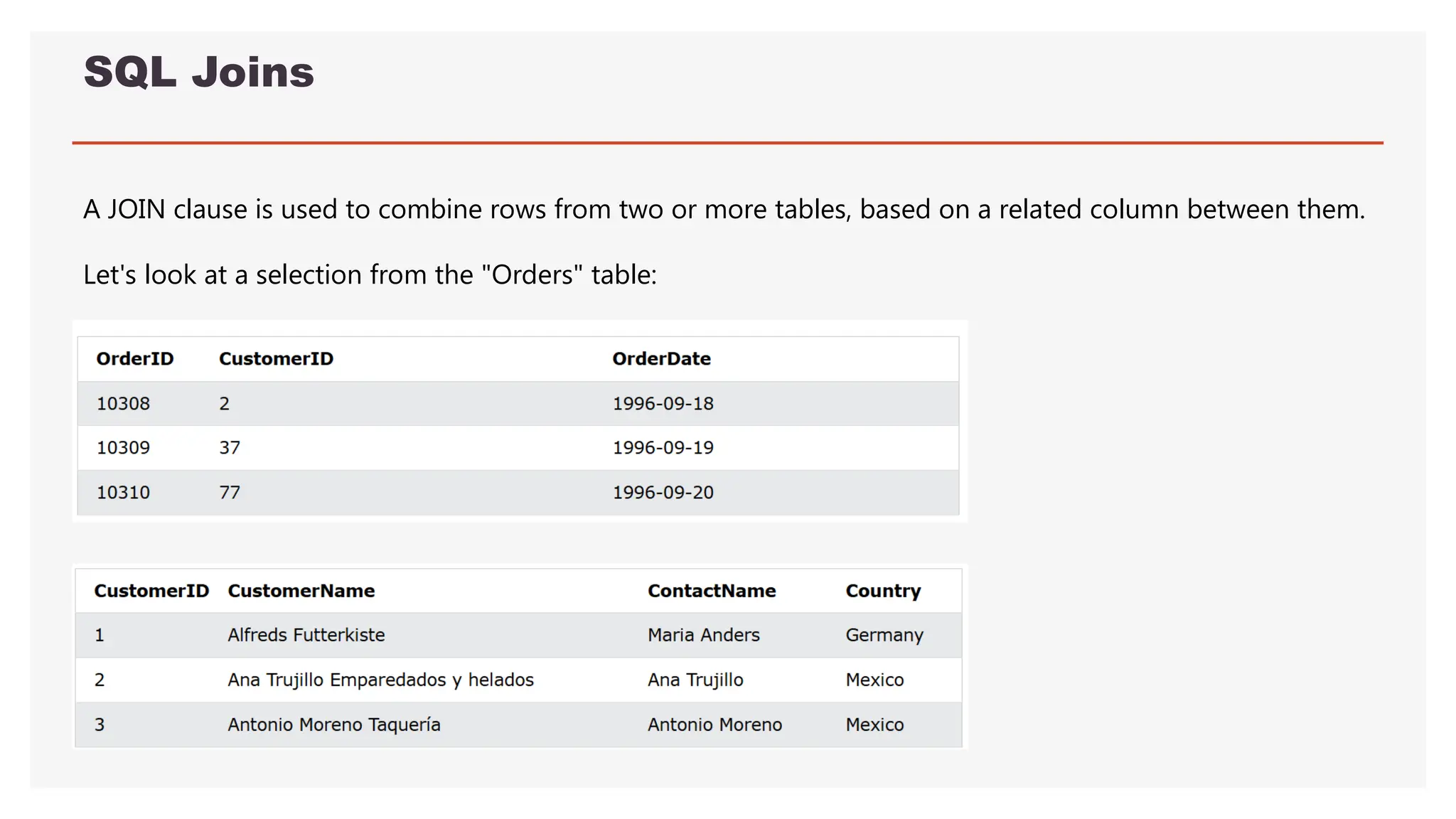Click order ID cell 10309

click(123, 448)
